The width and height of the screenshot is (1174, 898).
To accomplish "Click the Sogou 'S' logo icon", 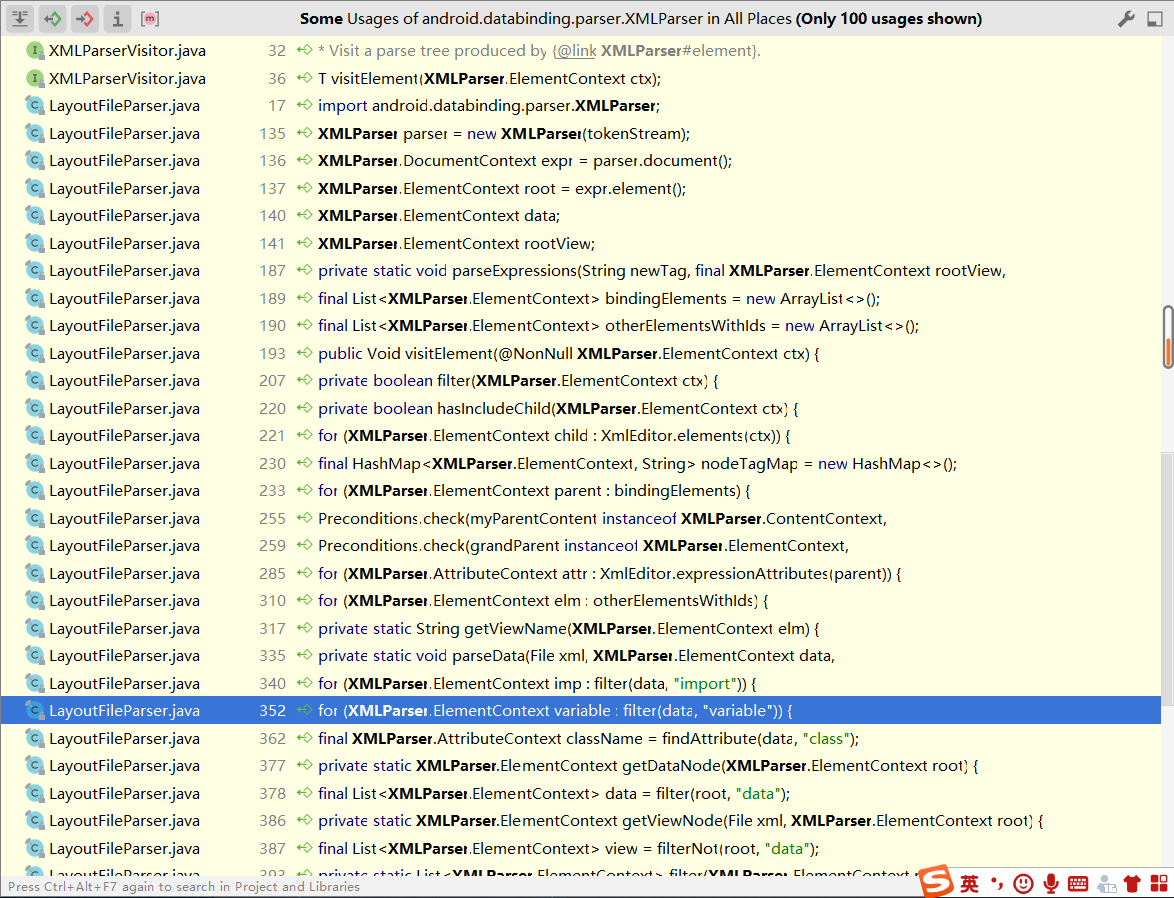I will pos(937,883).
